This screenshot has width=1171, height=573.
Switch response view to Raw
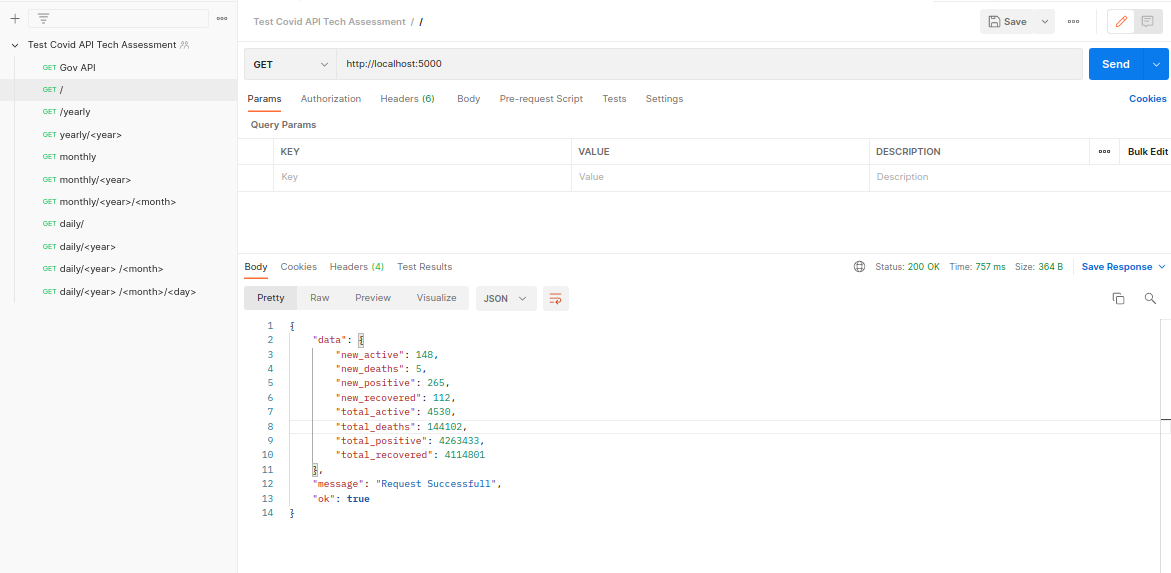(320, 298)
